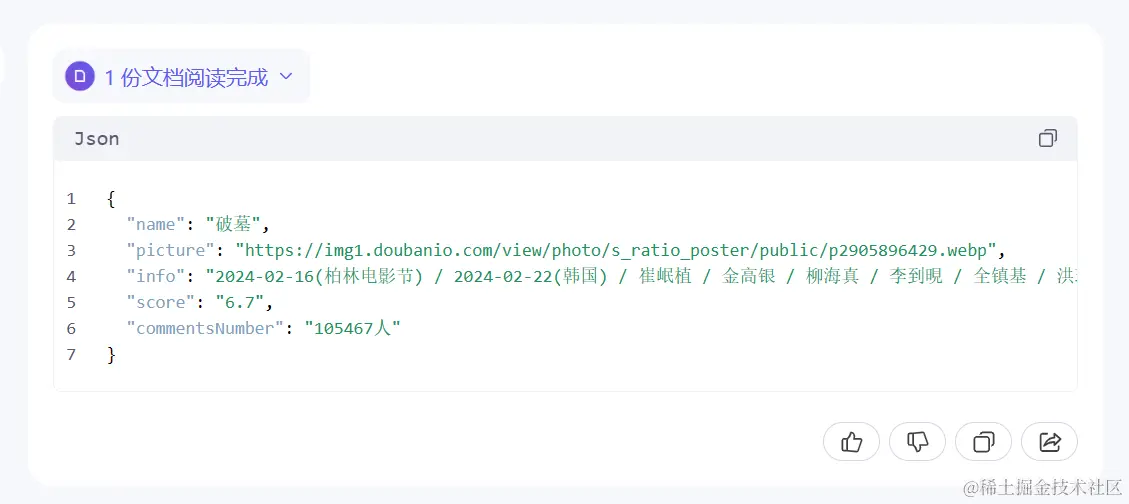
Task: Copy the whole response with the bottom copy icon
Action: 984,441
